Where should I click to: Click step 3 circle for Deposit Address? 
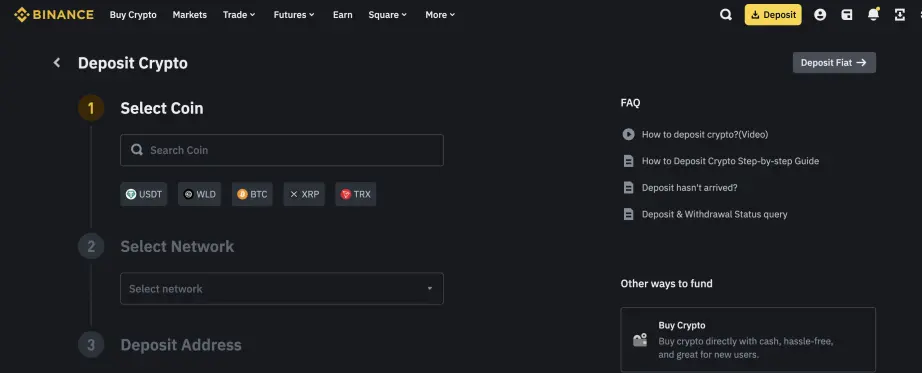[91, 345]
